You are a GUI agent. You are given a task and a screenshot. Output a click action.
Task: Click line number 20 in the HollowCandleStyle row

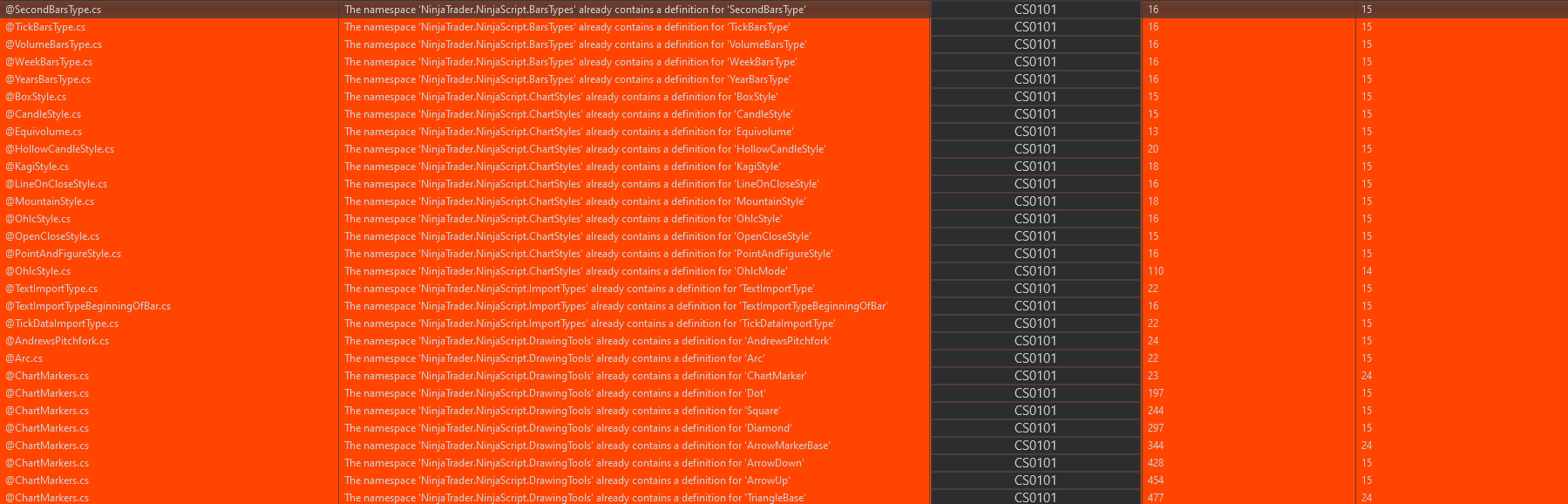[x=1153, y=149]
